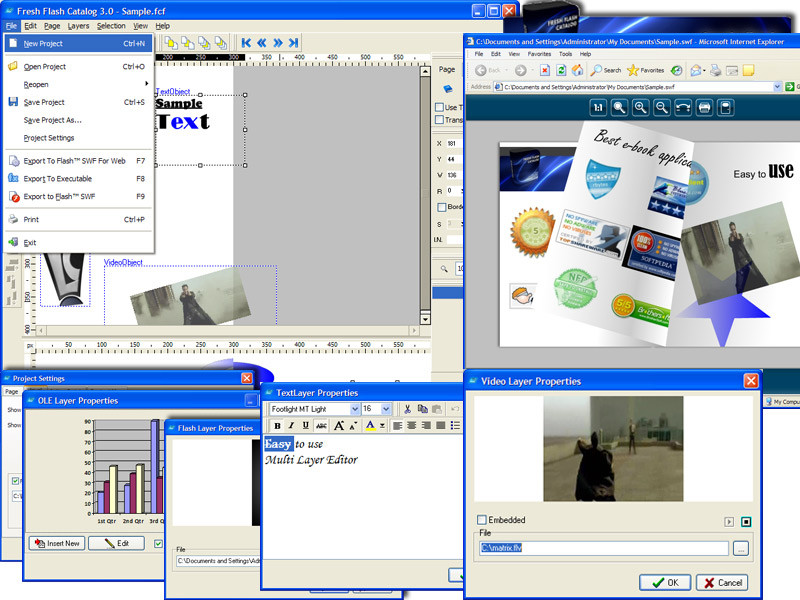
Task: Click OK in Video Layer Properties
Action: tap(665, 583)
